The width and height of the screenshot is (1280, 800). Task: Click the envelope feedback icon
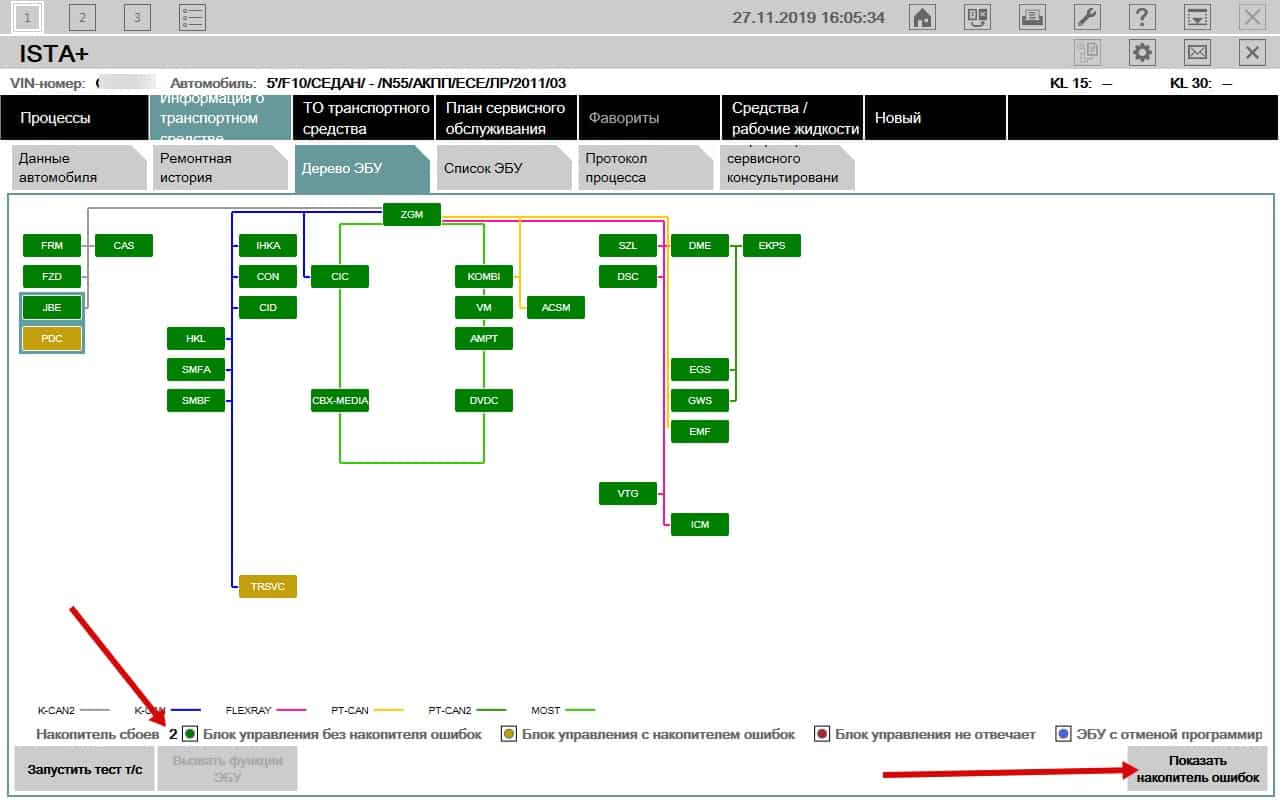pos(1197,52)
